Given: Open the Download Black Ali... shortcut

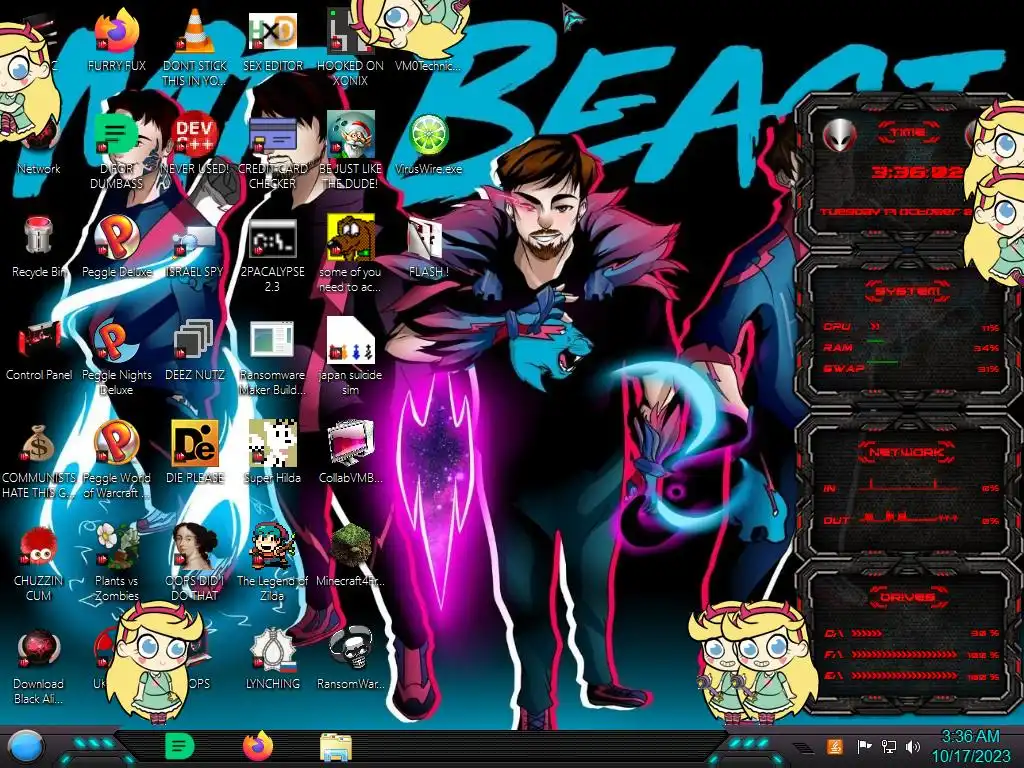Looking at the screenshot, I should coord(38,650).
